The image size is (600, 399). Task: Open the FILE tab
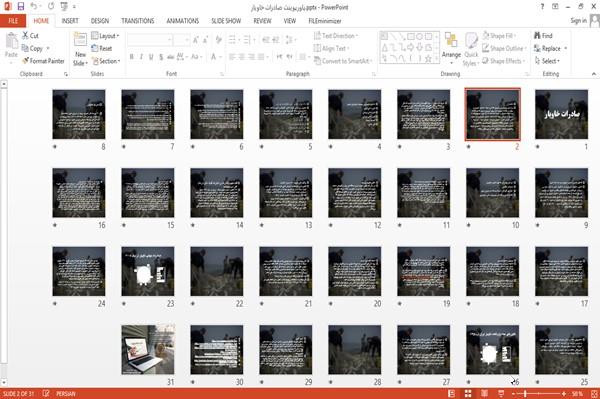(13, 21)
